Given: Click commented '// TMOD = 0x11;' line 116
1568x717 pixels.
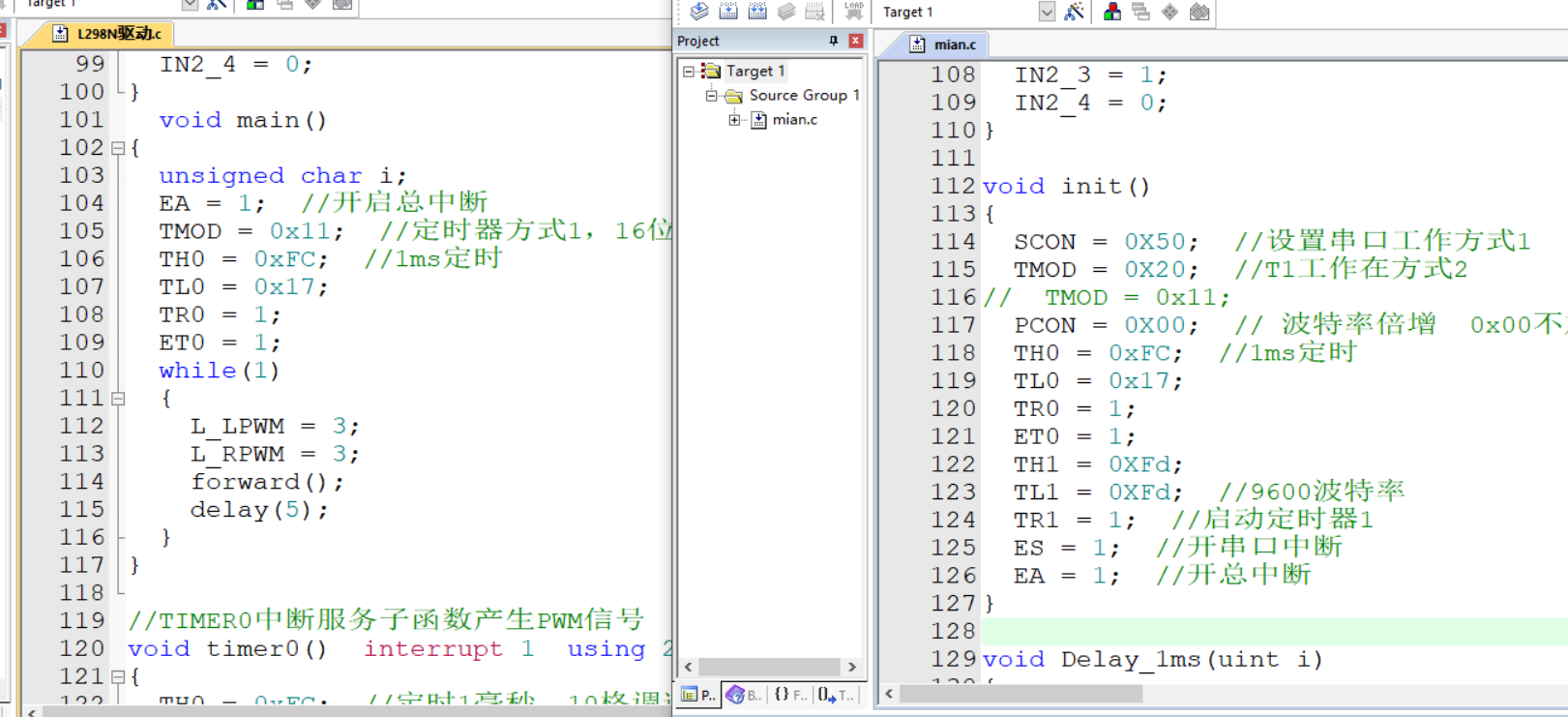Looking at the screenshot, I should [1107, 298].
